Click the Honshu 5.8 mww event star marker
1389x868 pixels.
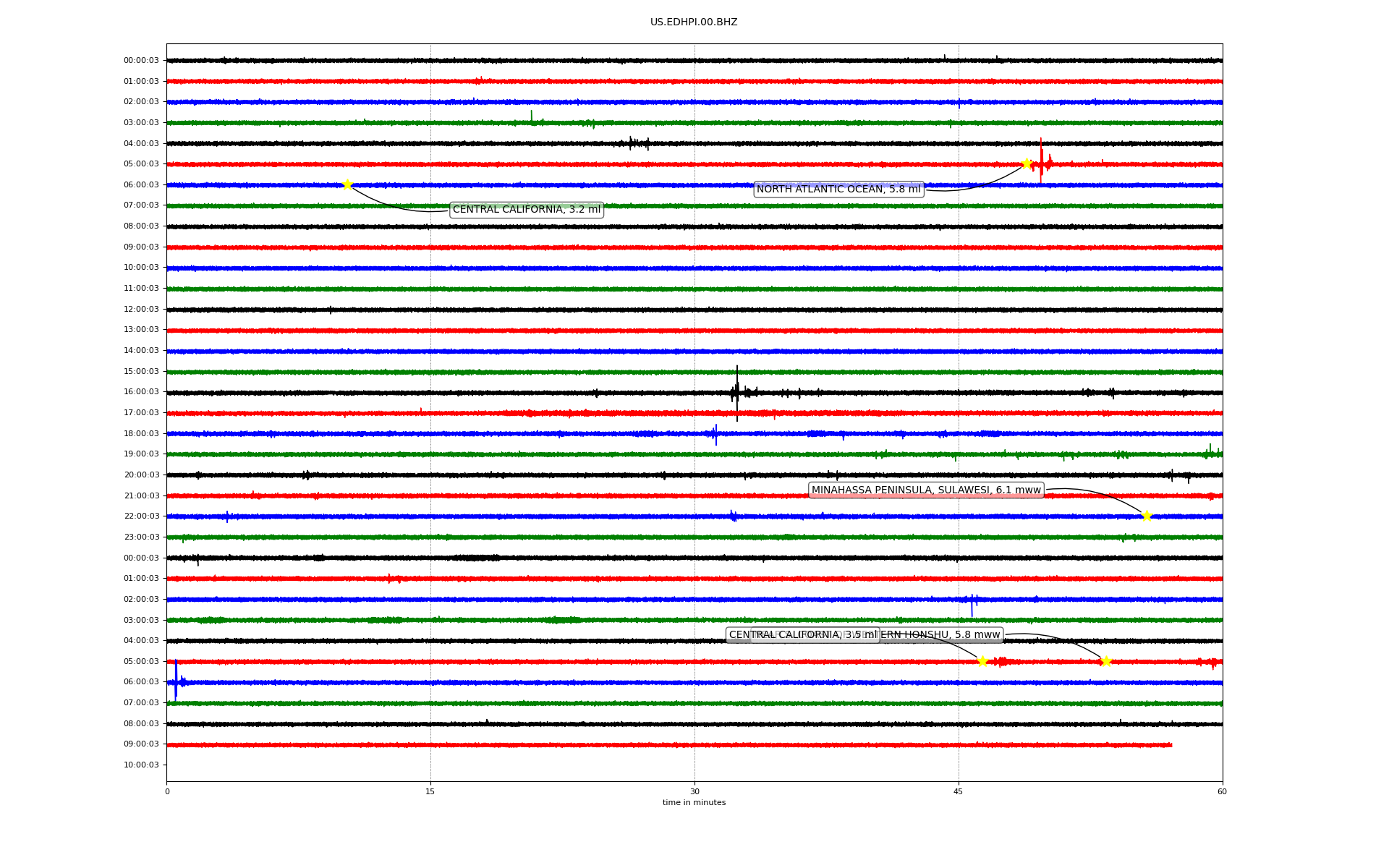click(1106, 661)
